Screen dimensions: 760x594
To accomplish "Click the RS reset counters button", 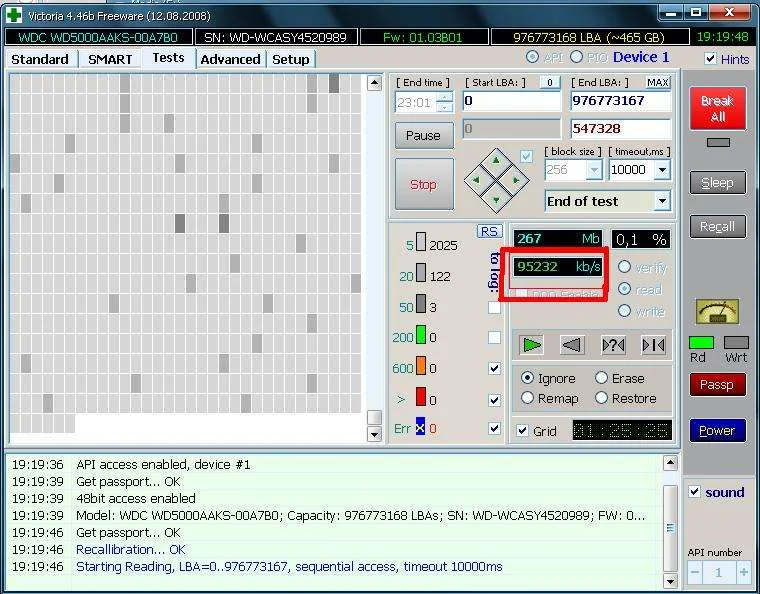I will click(x=490, y=232).
